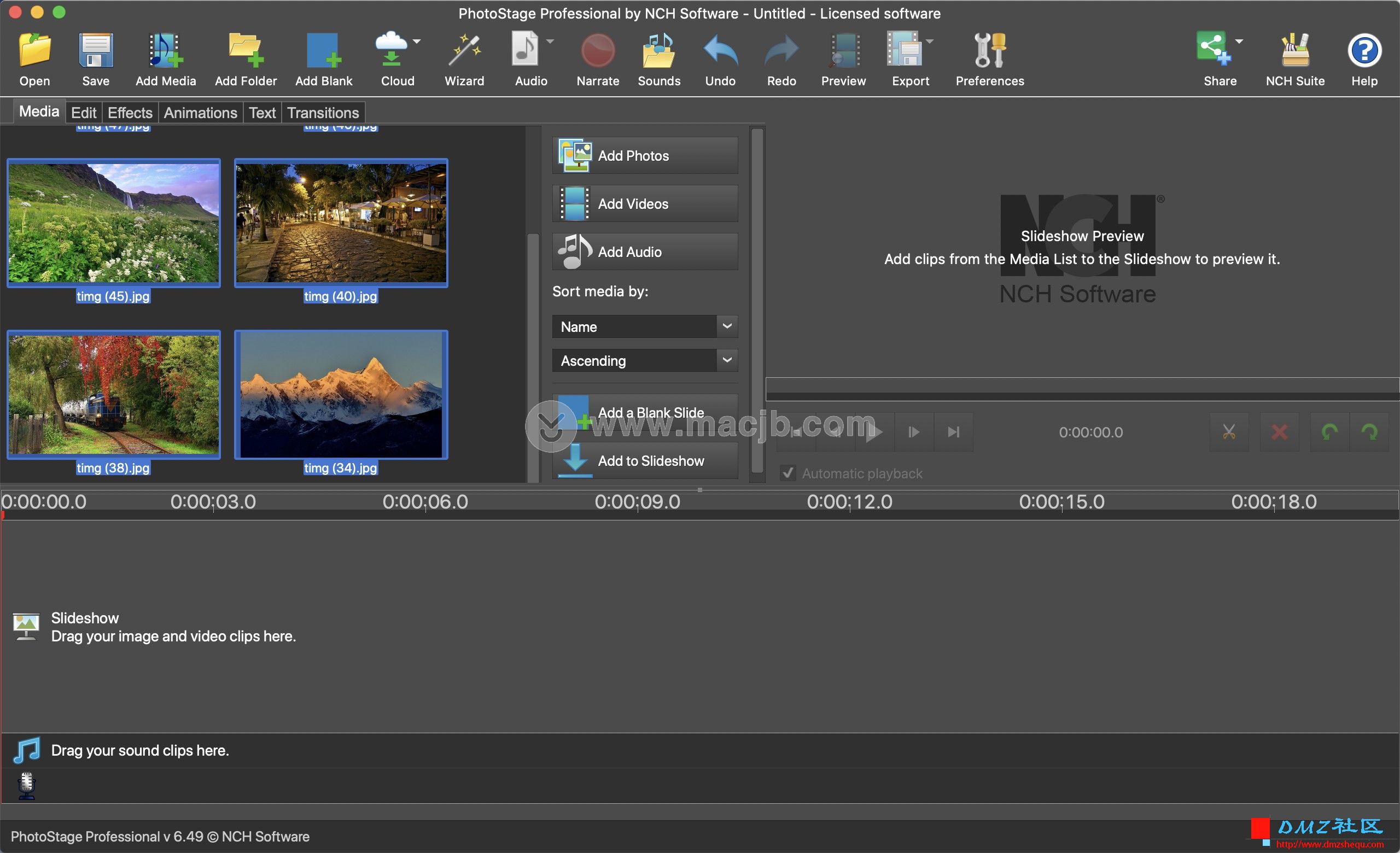This screenshot has width=1400, height=853.
Task: Open Preferences tools icon
Action: [990, 50]
